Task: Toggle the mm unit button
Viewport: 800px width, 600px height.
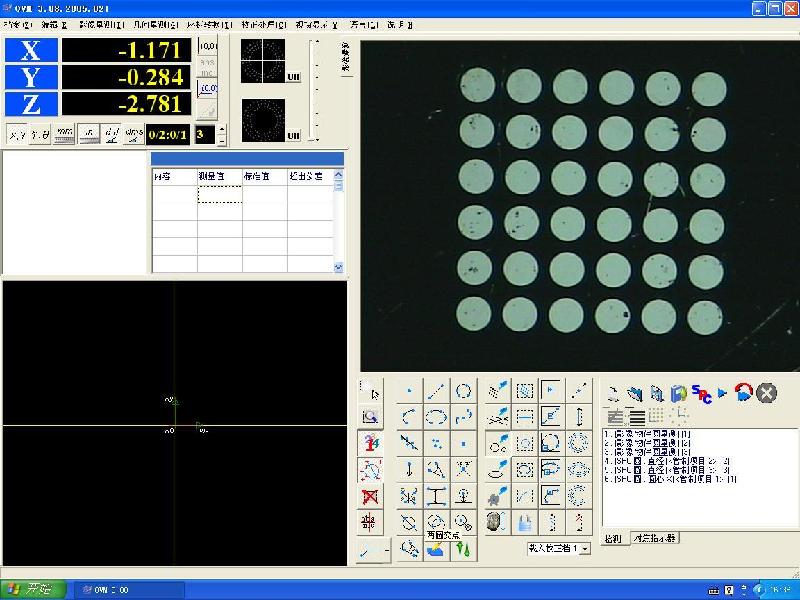Action: click(x=64, y=134)
